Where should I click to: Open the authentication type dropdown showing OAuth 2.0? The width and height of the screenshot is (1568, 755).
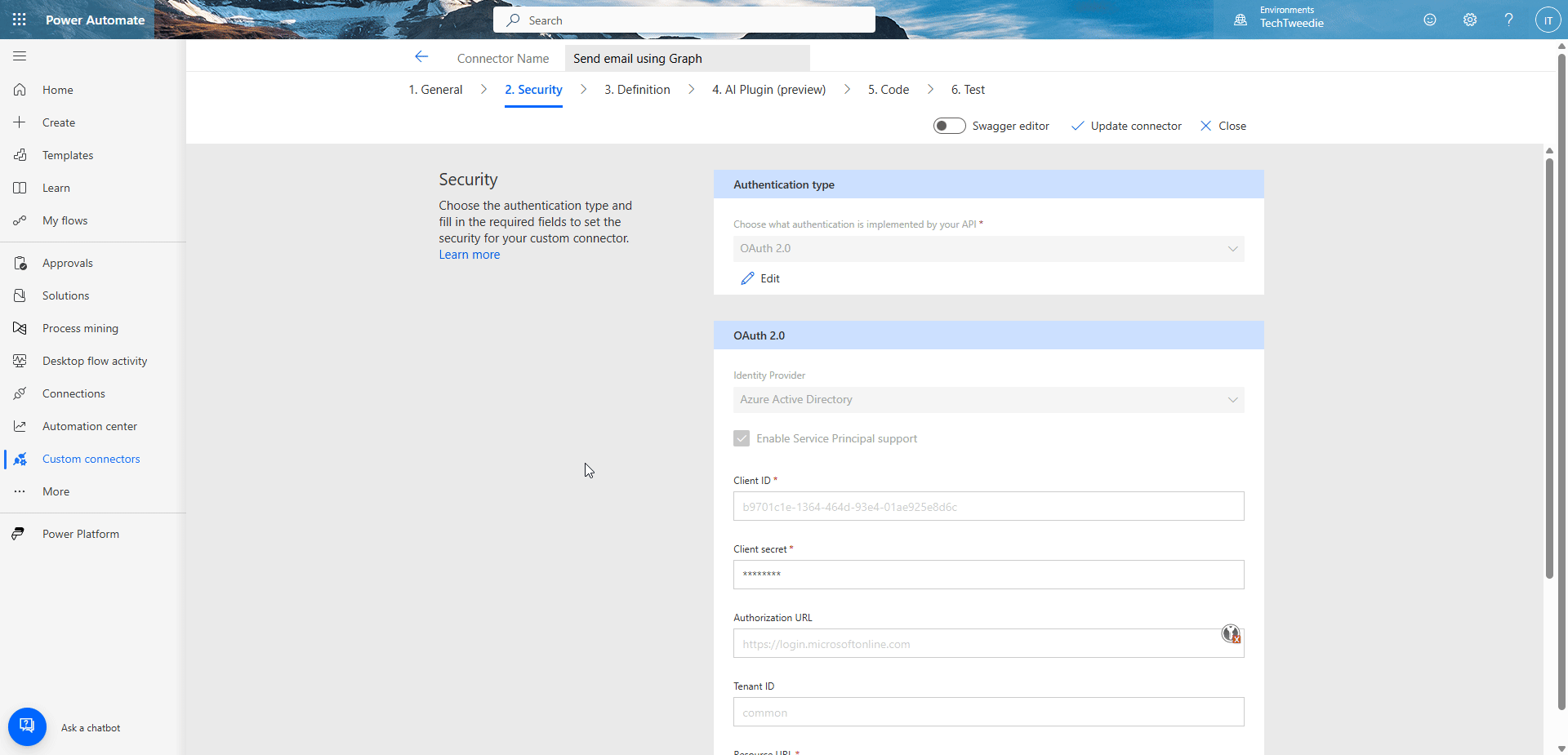[987, 248]
